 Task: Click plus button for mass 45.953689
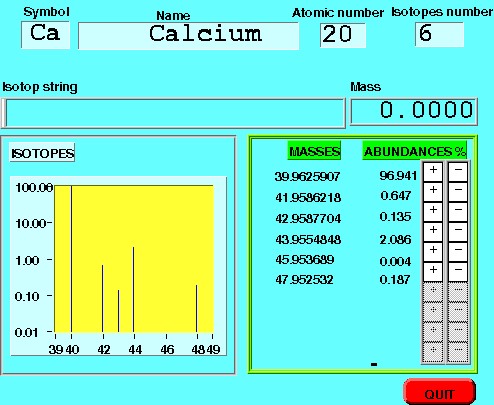(433, 251)
